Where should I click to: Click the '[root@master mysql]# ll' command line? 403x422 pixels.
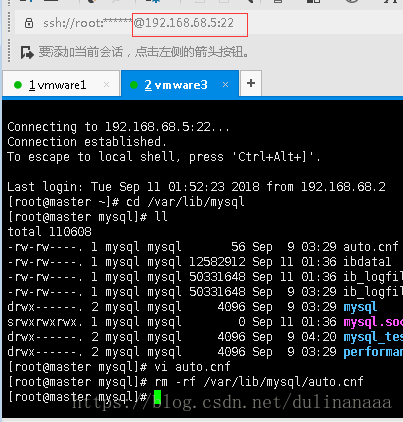[x=87, y=217]
